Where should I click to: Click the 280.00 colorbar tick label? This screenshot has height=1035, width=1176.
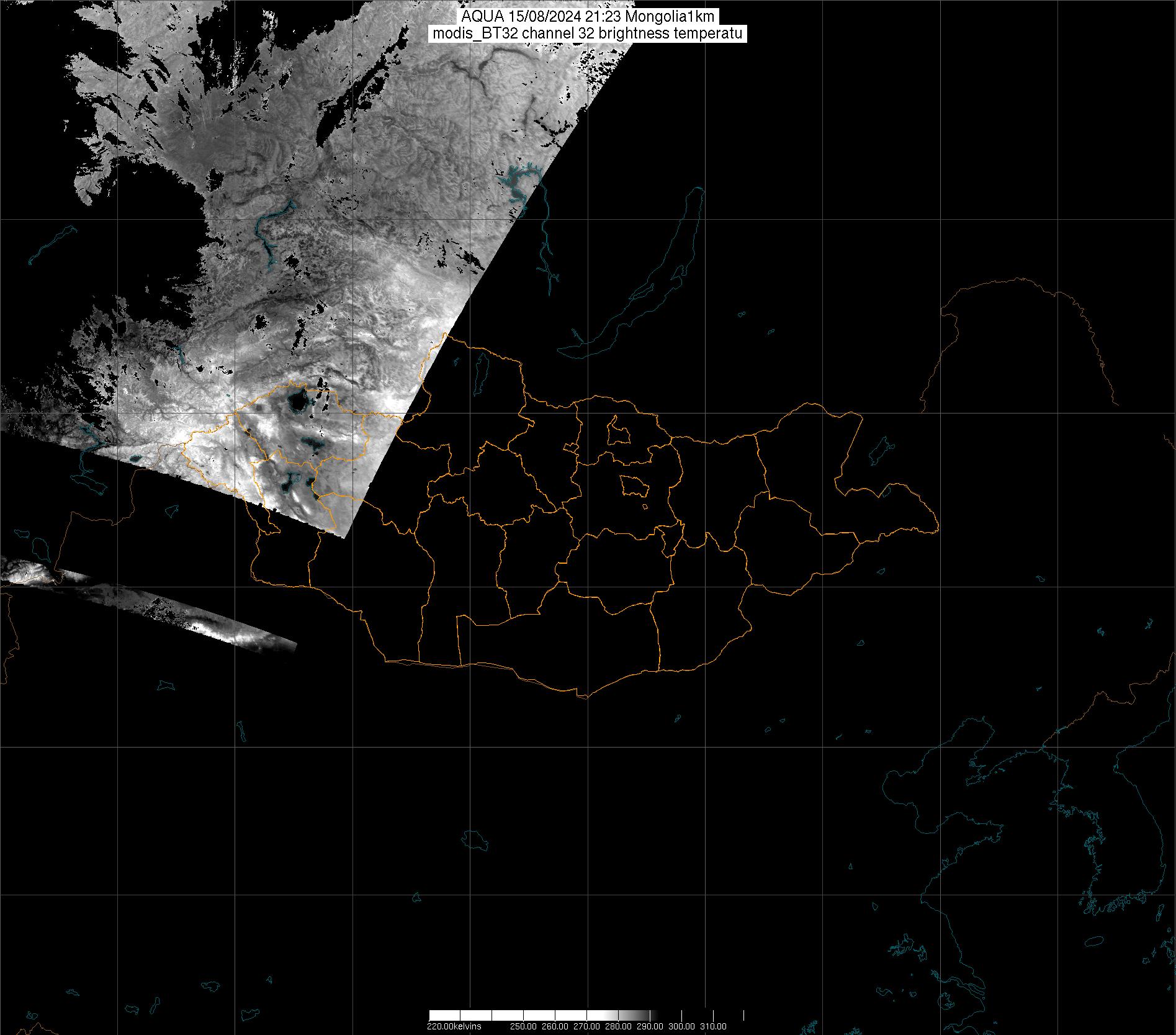618,1026
